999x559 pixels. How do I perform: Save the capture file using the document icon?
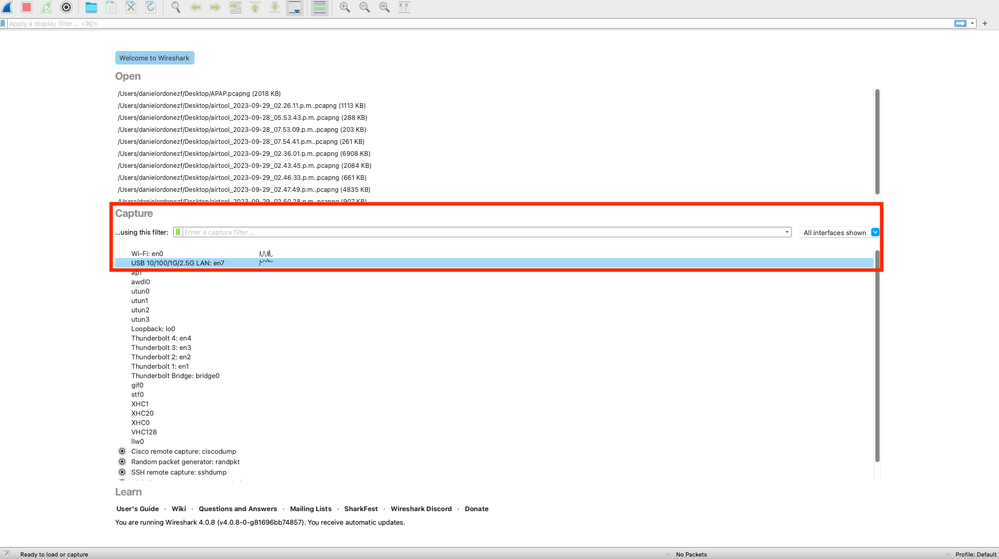[x=111, y=8]
